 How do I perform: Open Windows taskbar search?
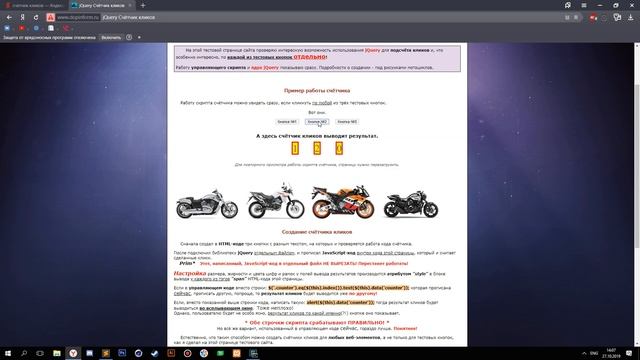tap(24, 353)
